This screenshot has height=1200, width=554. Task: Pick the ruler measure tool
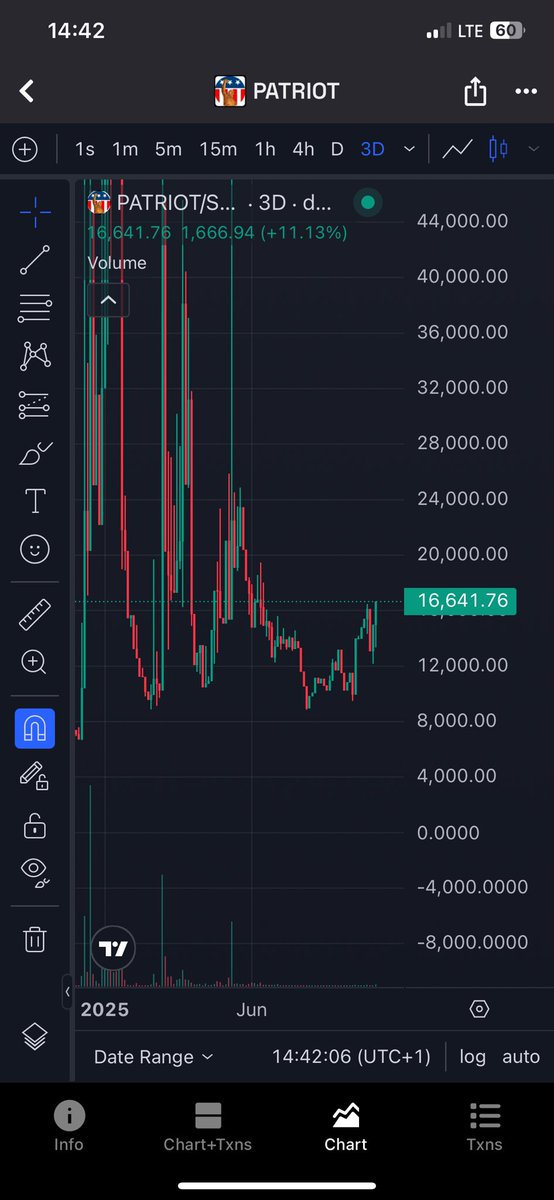[x=35, y=614]
